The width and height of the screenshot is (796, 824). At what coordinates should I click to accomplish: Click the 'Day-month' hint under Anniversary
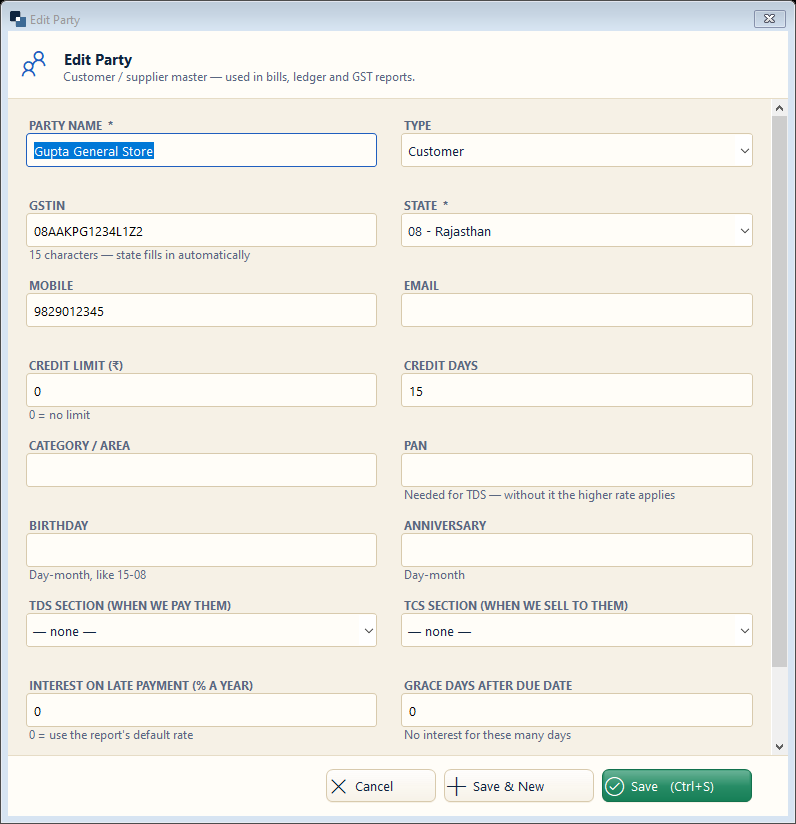(434, 575)
